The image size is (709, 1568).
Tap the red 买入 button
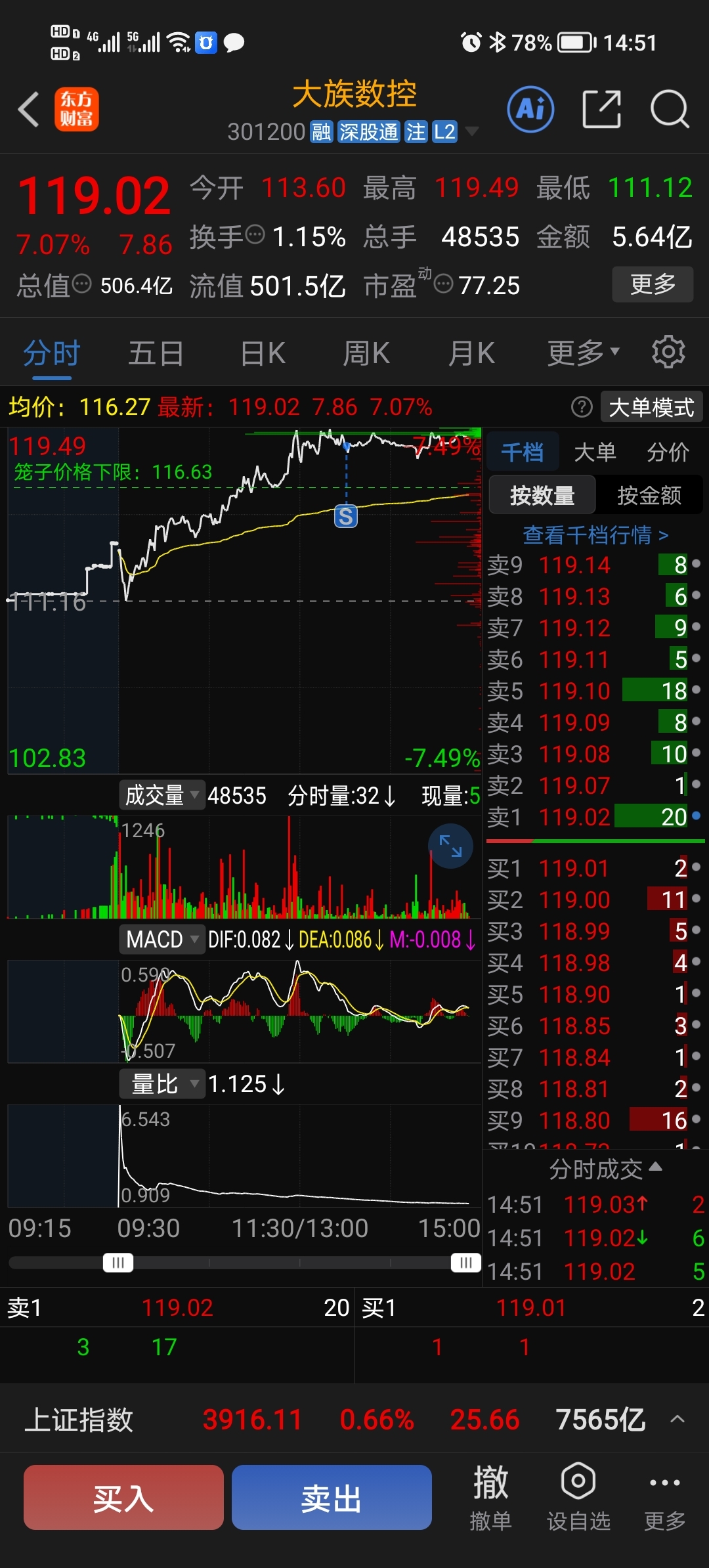[123, 1497]
